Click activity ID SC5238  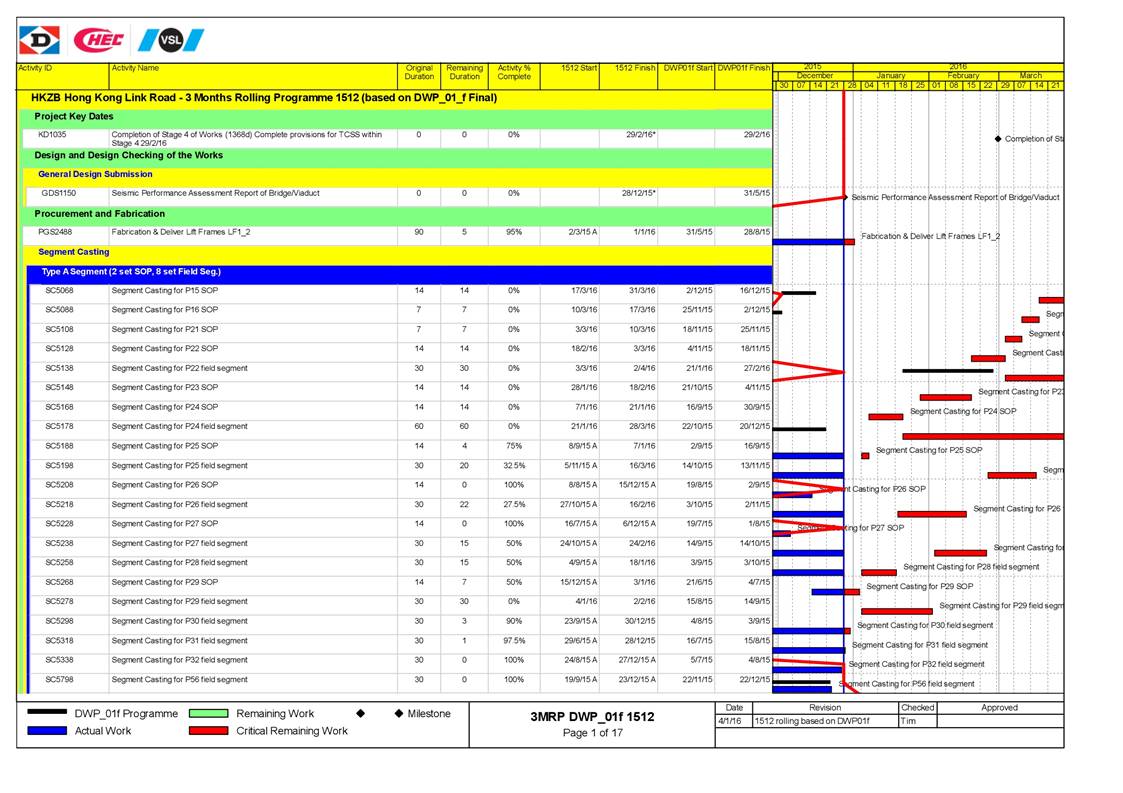pyautogui.click(x=59, y=543)
